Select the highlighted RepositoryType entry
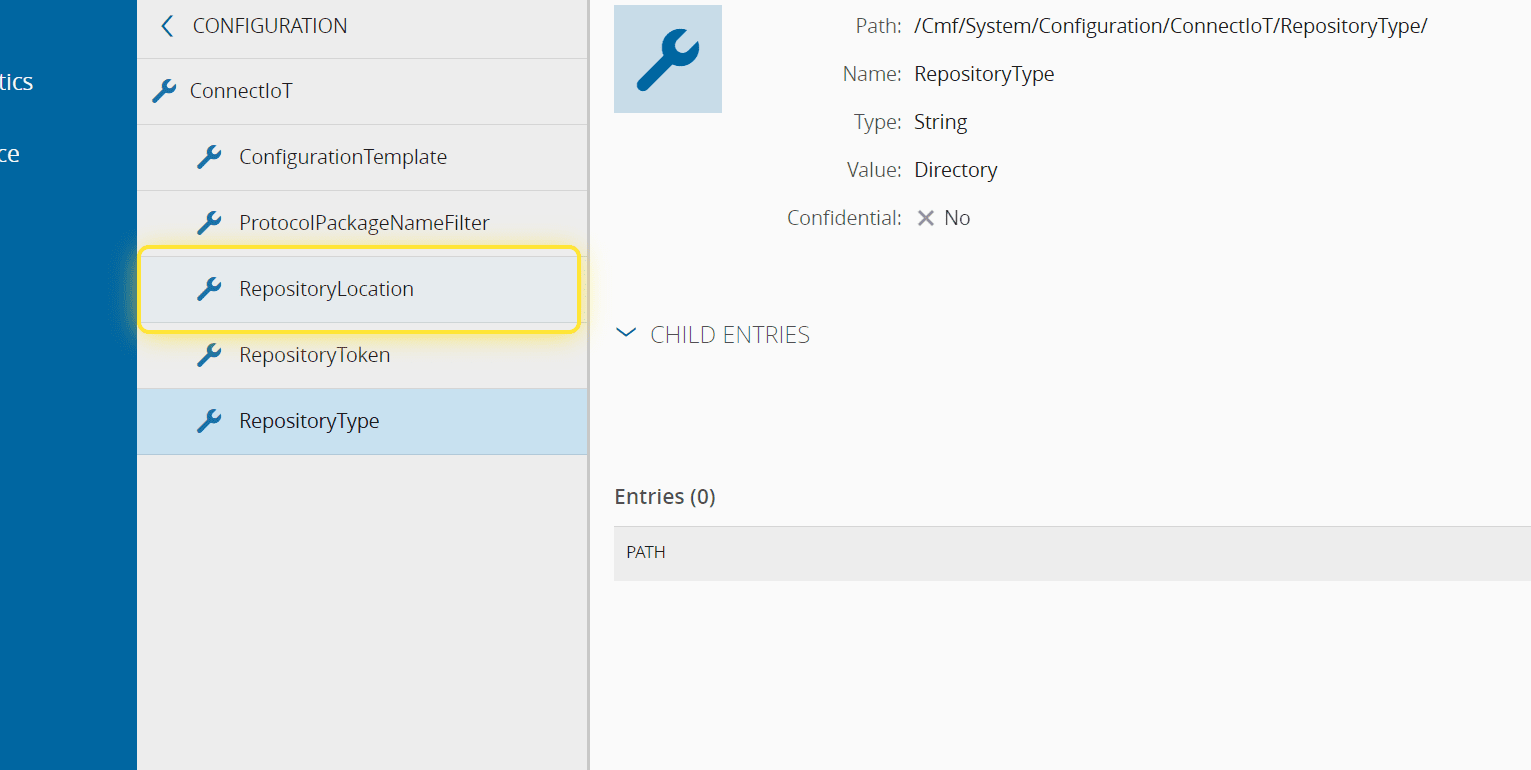1531x770 pixels. click(x=309, y=421)
